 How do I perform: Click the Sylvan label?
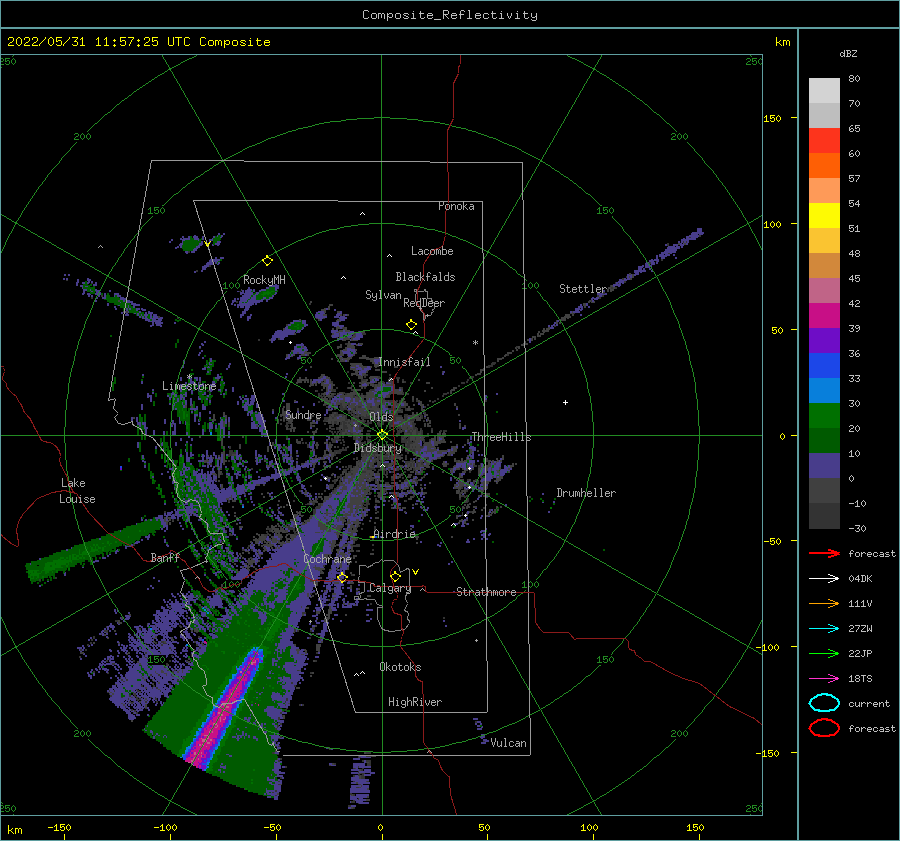[383, 295]
